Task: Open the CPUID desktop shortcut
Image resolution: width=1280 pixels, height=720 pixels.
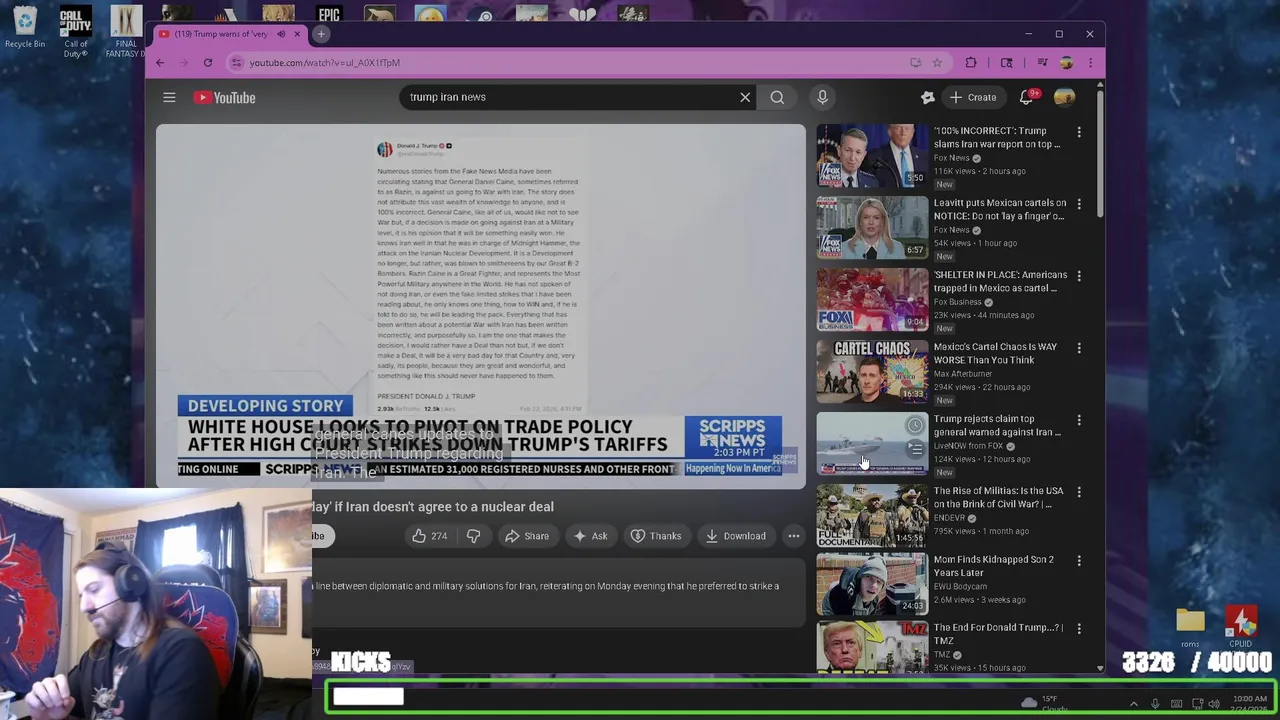Action: pos(1242,627)
